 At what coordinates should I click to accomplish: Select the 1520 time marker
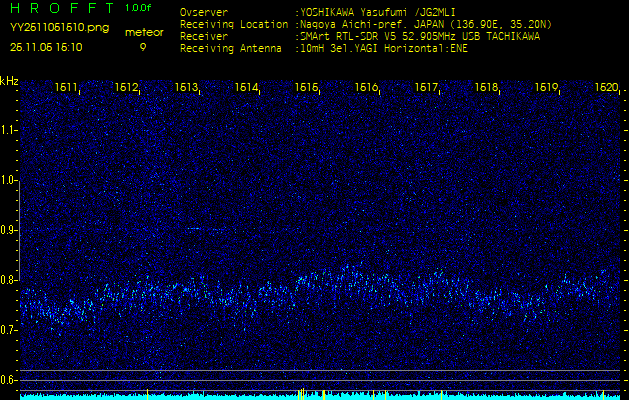click(606, 88)
